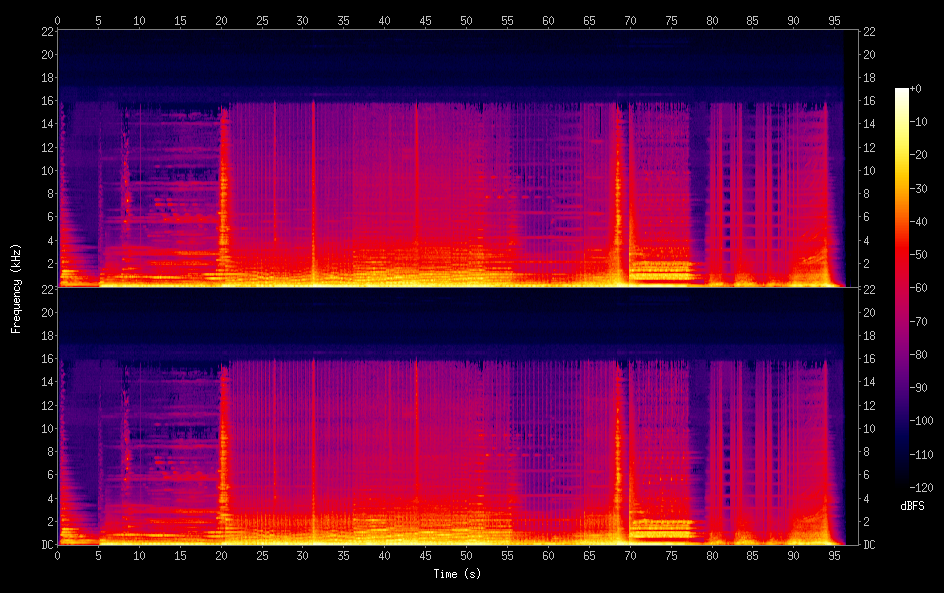Click the "20" tick on the top time axis

coord(221,20)
